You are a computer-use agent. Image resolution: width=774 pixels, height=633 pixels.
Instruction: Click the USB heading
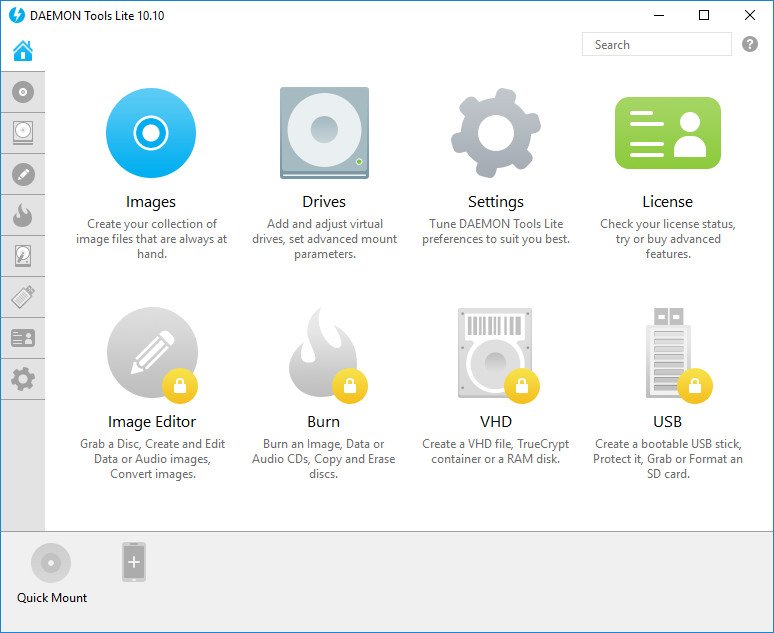point(667,422)
